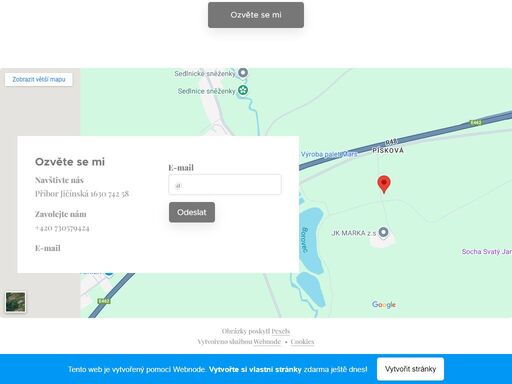Open the Webnode footer link

tap(267, 342)
